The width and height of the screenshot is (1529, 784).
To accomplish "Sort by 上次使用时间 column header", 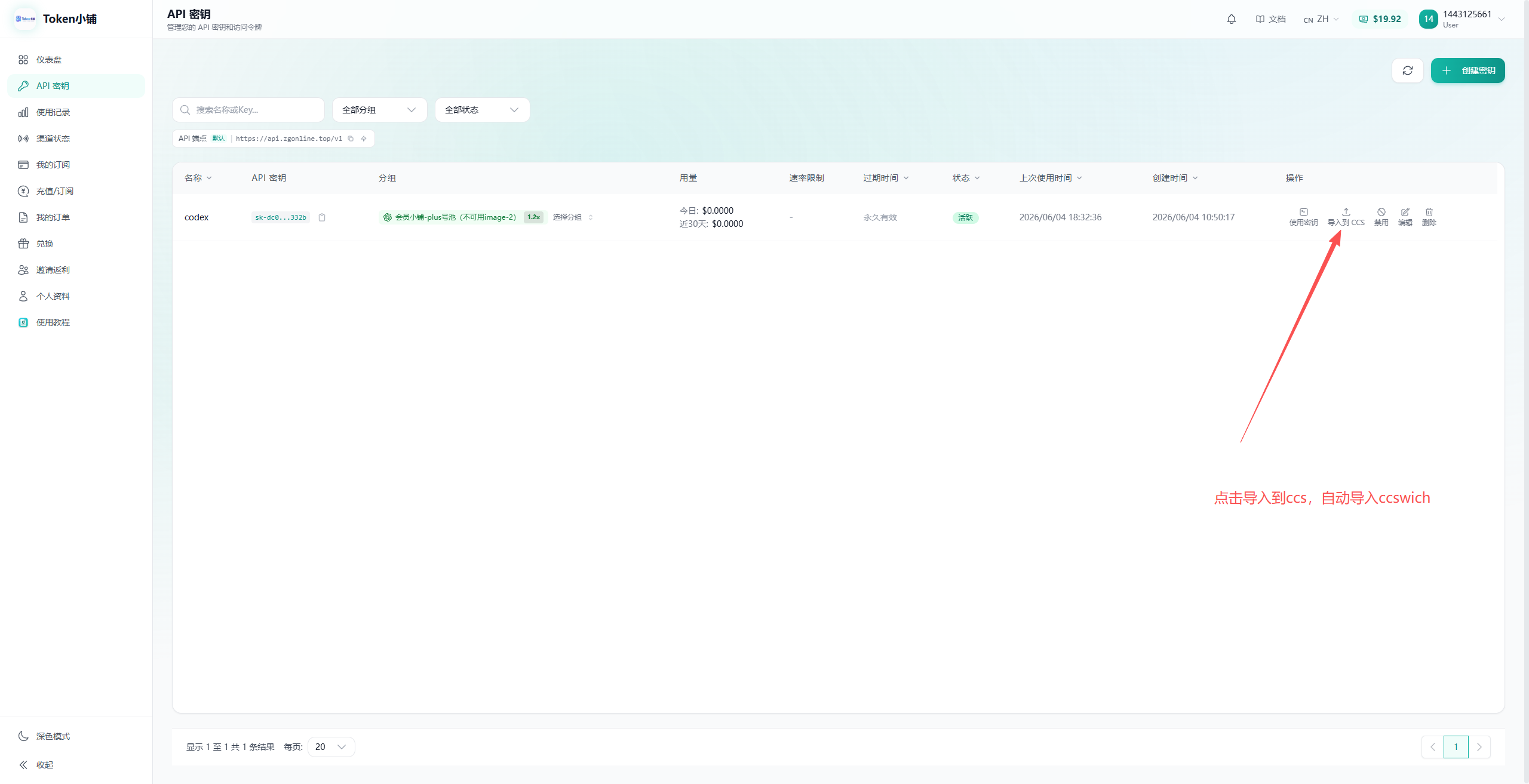I will pos(1051,178).
